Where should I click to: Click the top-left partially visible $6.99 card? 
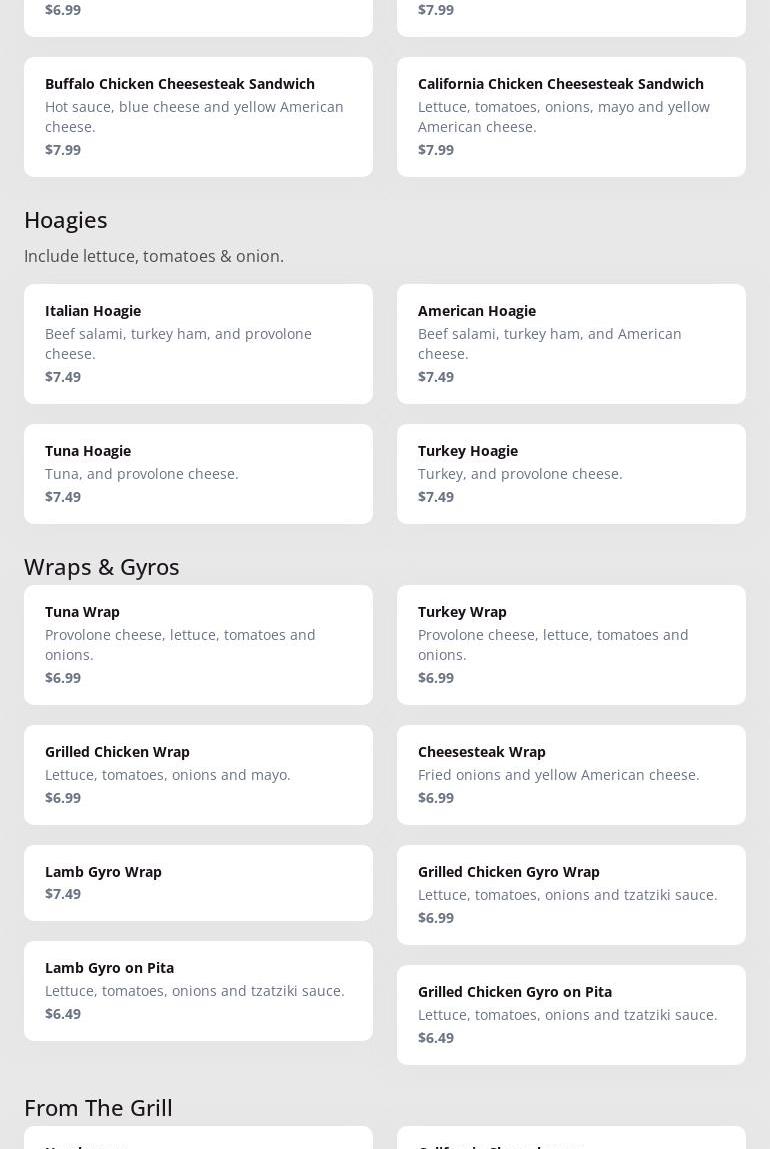(198, 16)
